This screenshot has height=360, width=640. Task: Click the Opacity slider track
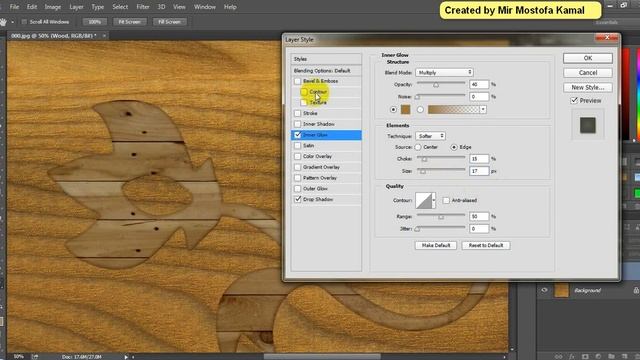(x=441, y=84)
